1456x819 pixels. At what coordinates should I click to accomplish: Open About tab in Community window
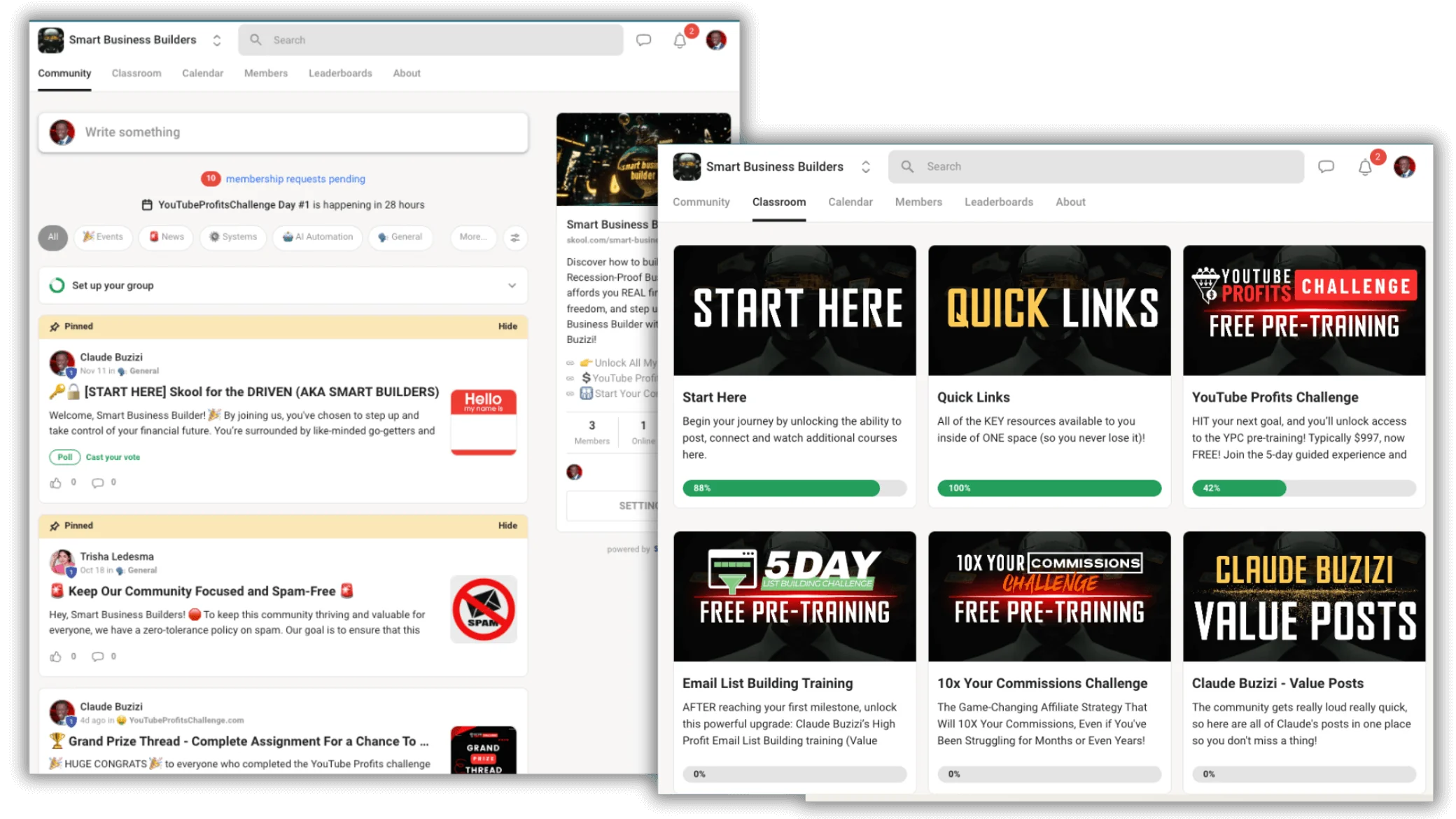click(x=407, y=73)
